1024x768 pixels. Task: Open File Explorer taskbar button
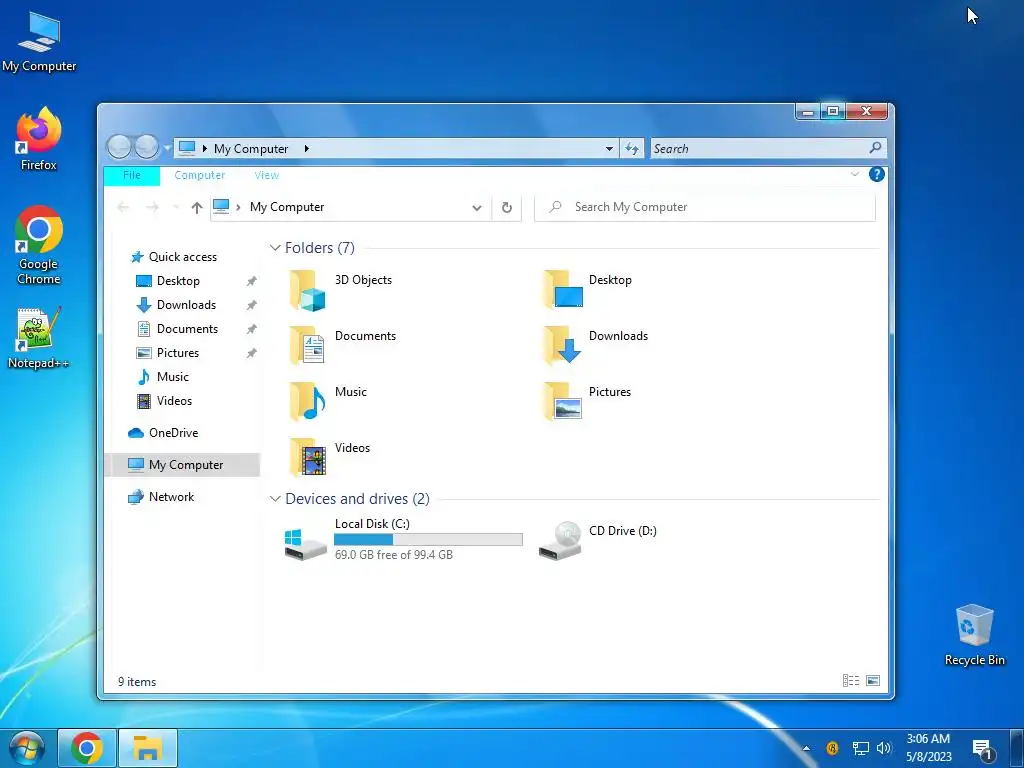pos(148,748)
